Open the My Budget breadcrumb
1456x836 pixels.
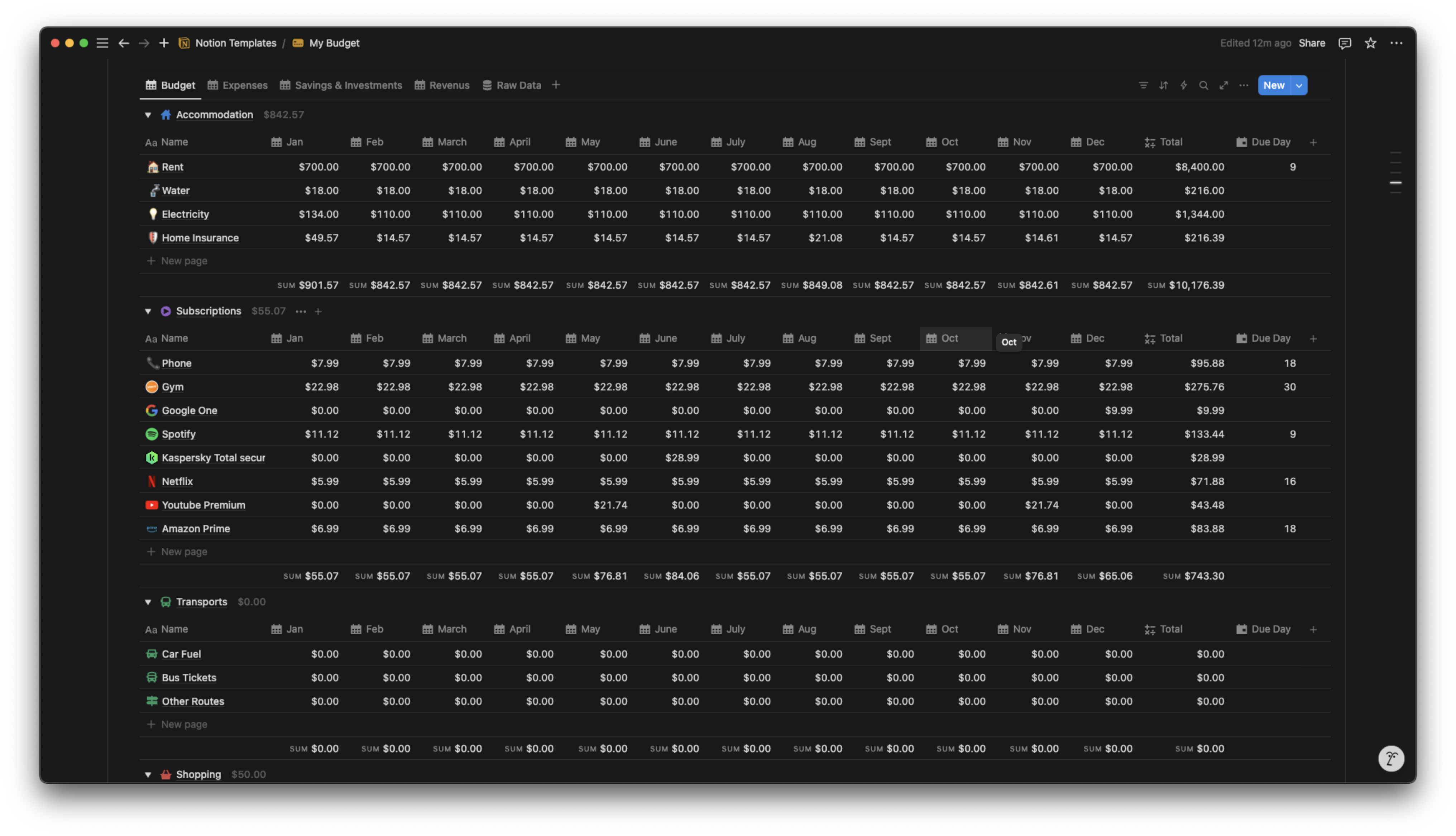326,43
